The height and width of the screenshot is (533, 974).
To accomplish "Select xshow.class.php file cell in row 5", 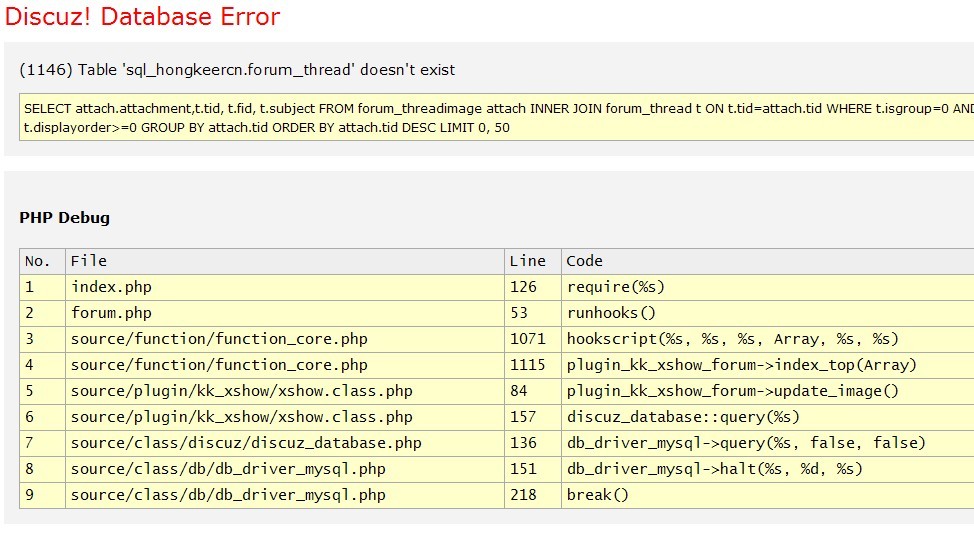I will [285, 391].
